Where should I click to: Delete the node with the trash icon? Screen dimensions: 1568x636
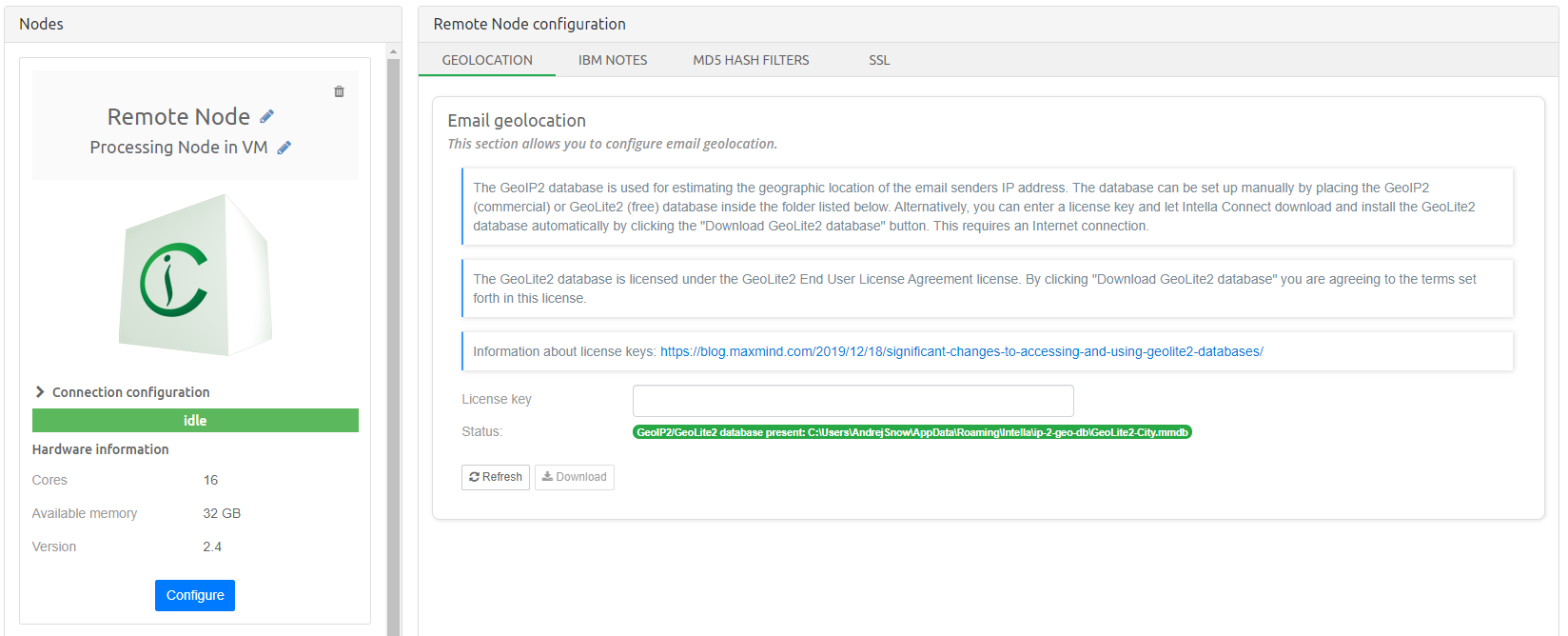click(339, 91)
